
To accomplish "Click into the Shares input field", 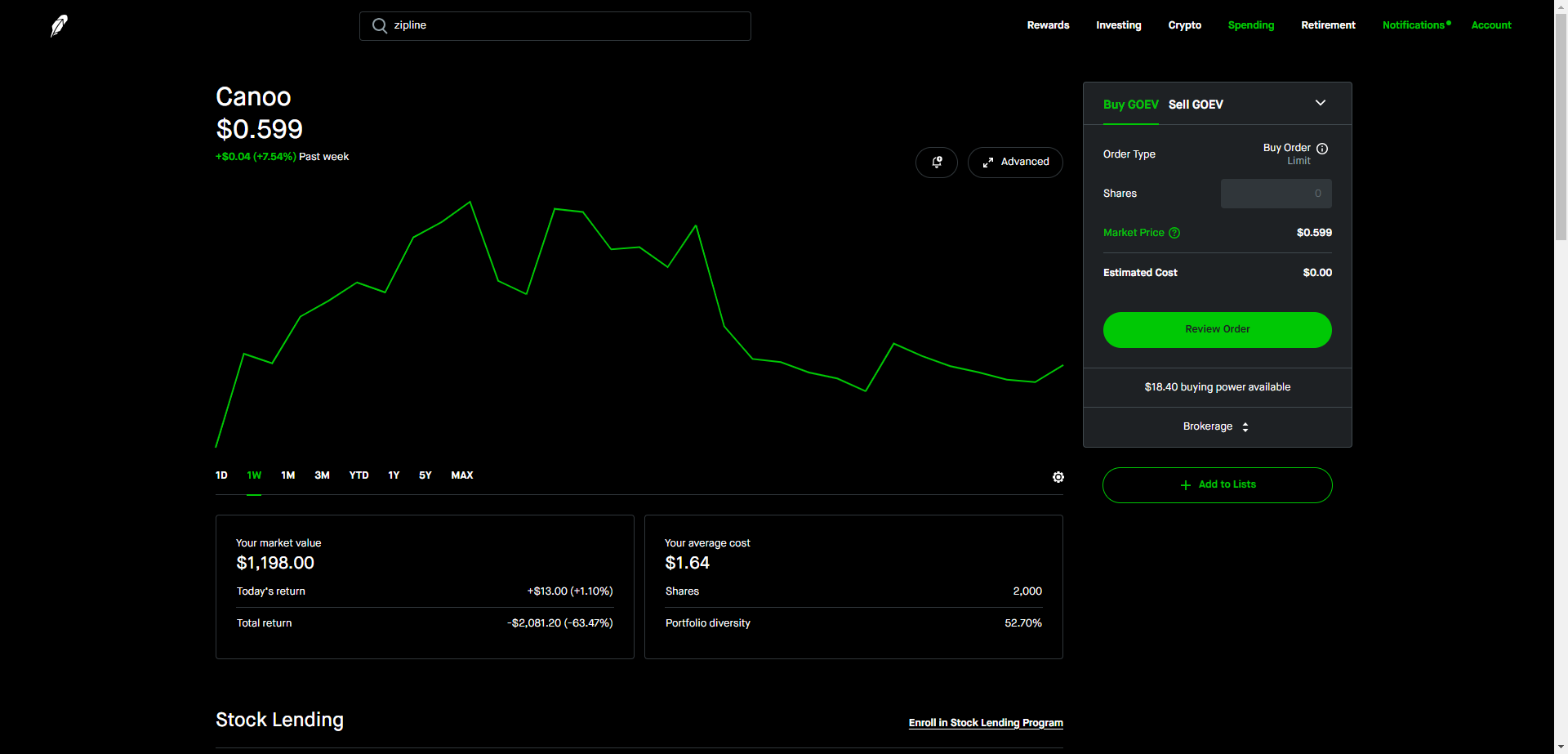I will (x=1276, y=194).
